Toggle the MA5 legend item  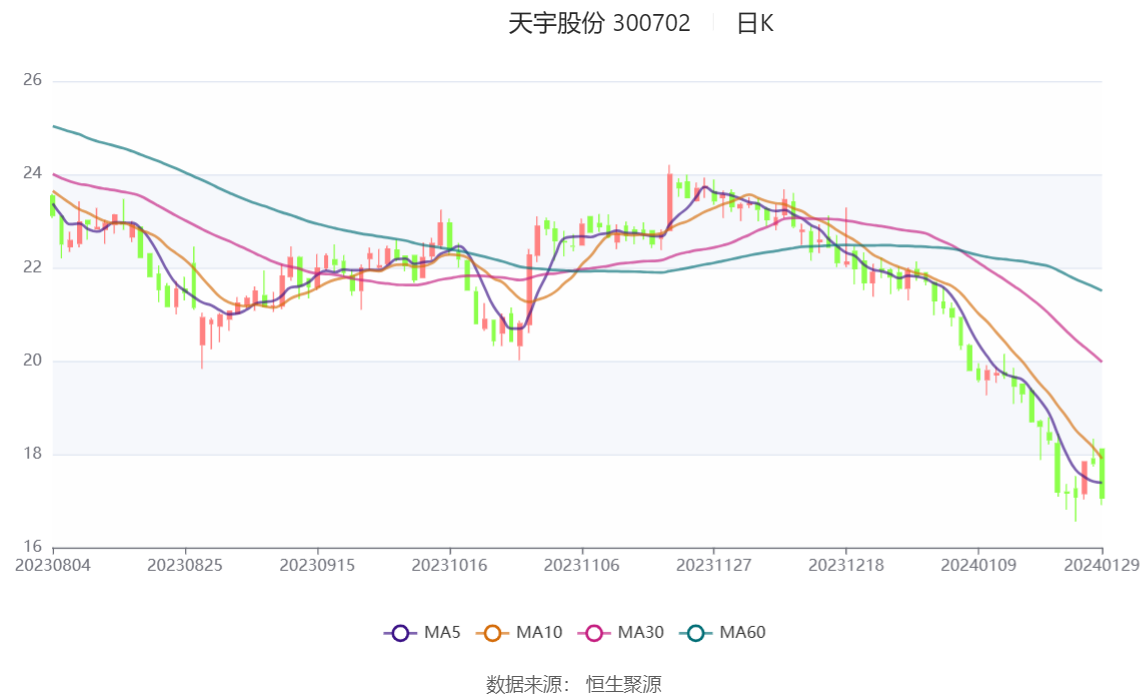click(x=422, y=632)
